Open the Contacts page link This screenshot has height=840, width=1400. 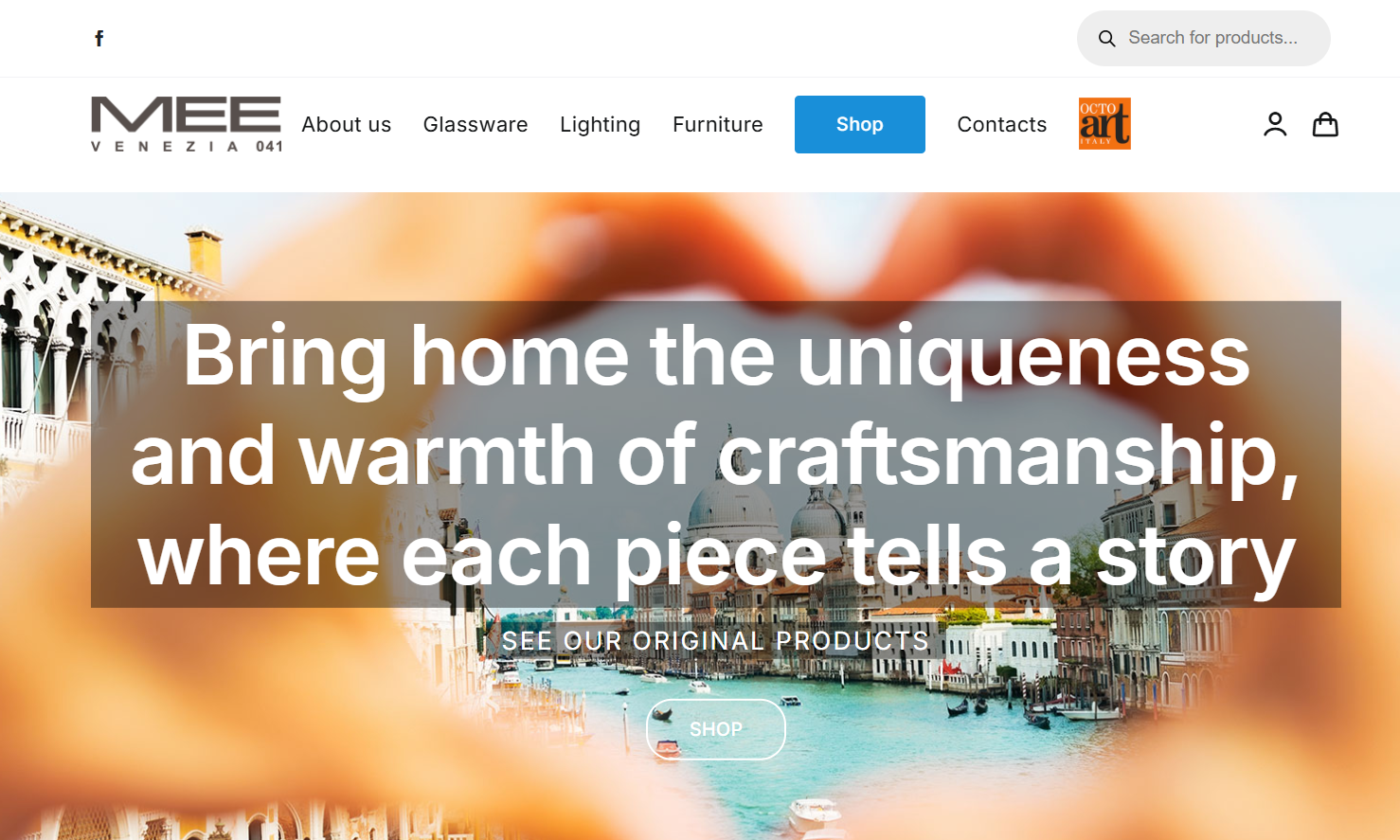click(1002, 124)
